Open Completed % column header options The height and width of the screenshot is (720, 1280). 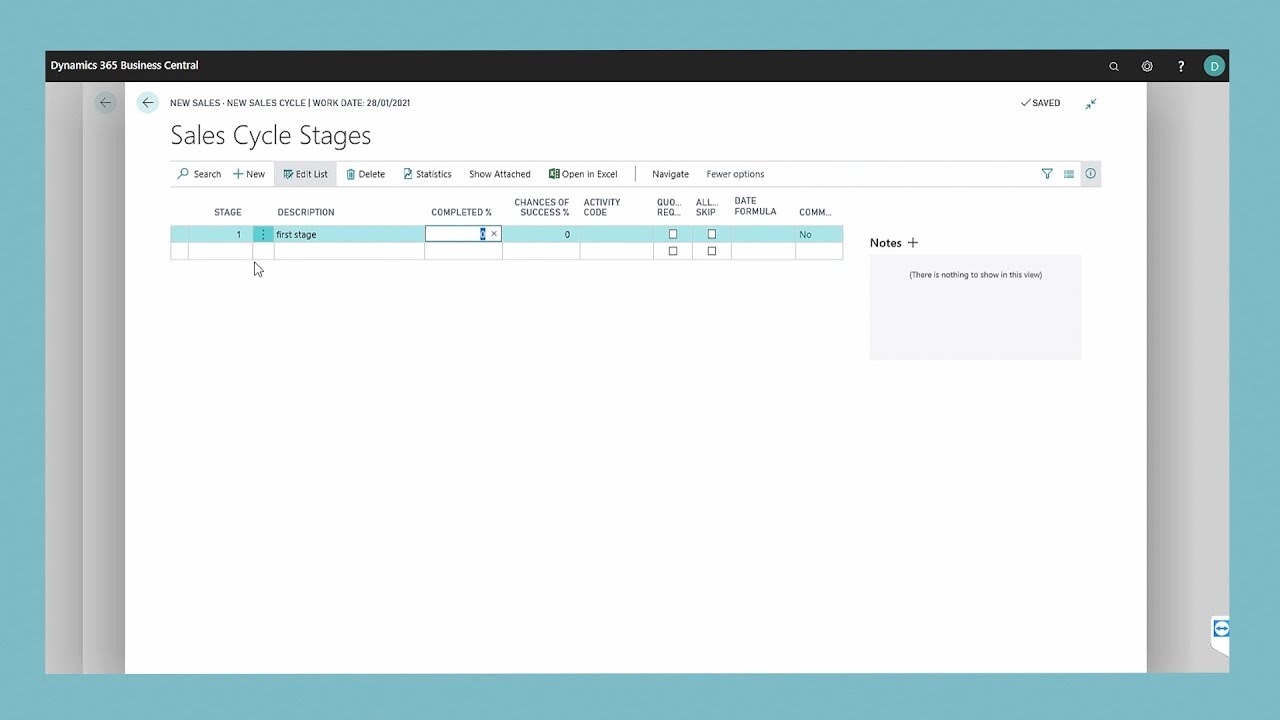(461, 212)
